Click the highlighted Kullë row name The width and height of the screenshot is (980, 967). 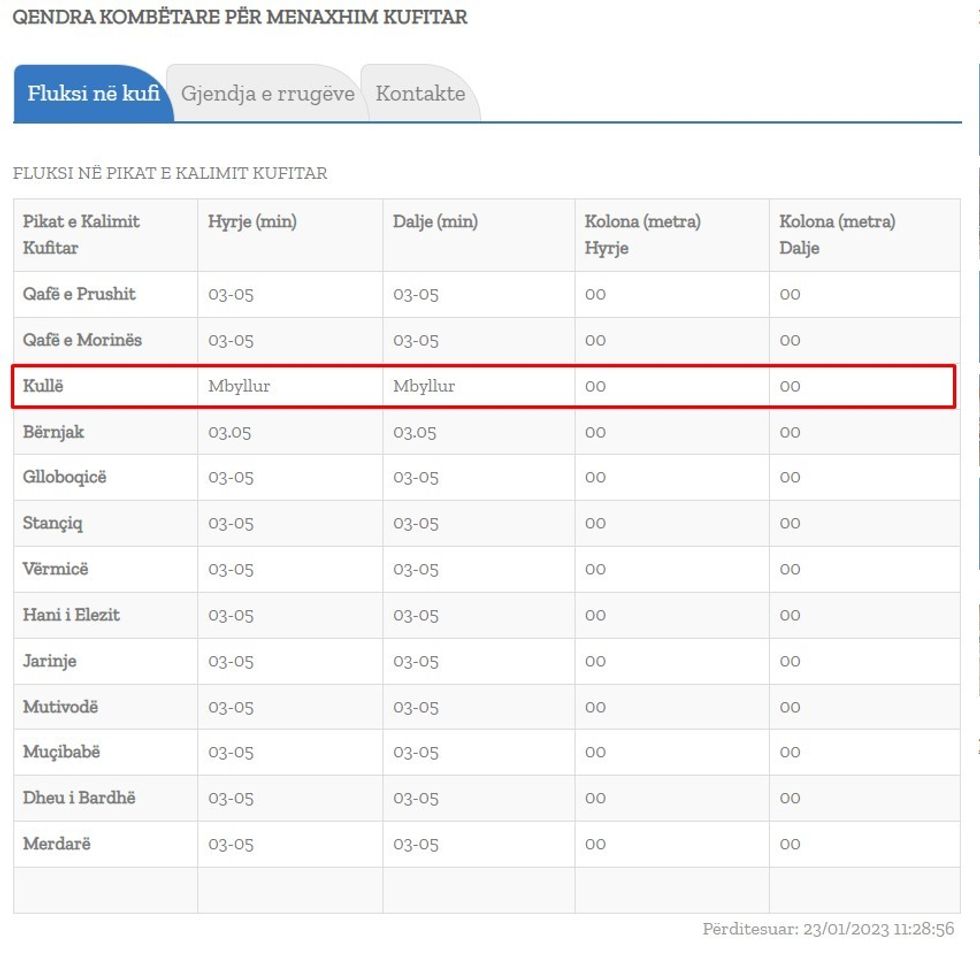tap(43, 386)
